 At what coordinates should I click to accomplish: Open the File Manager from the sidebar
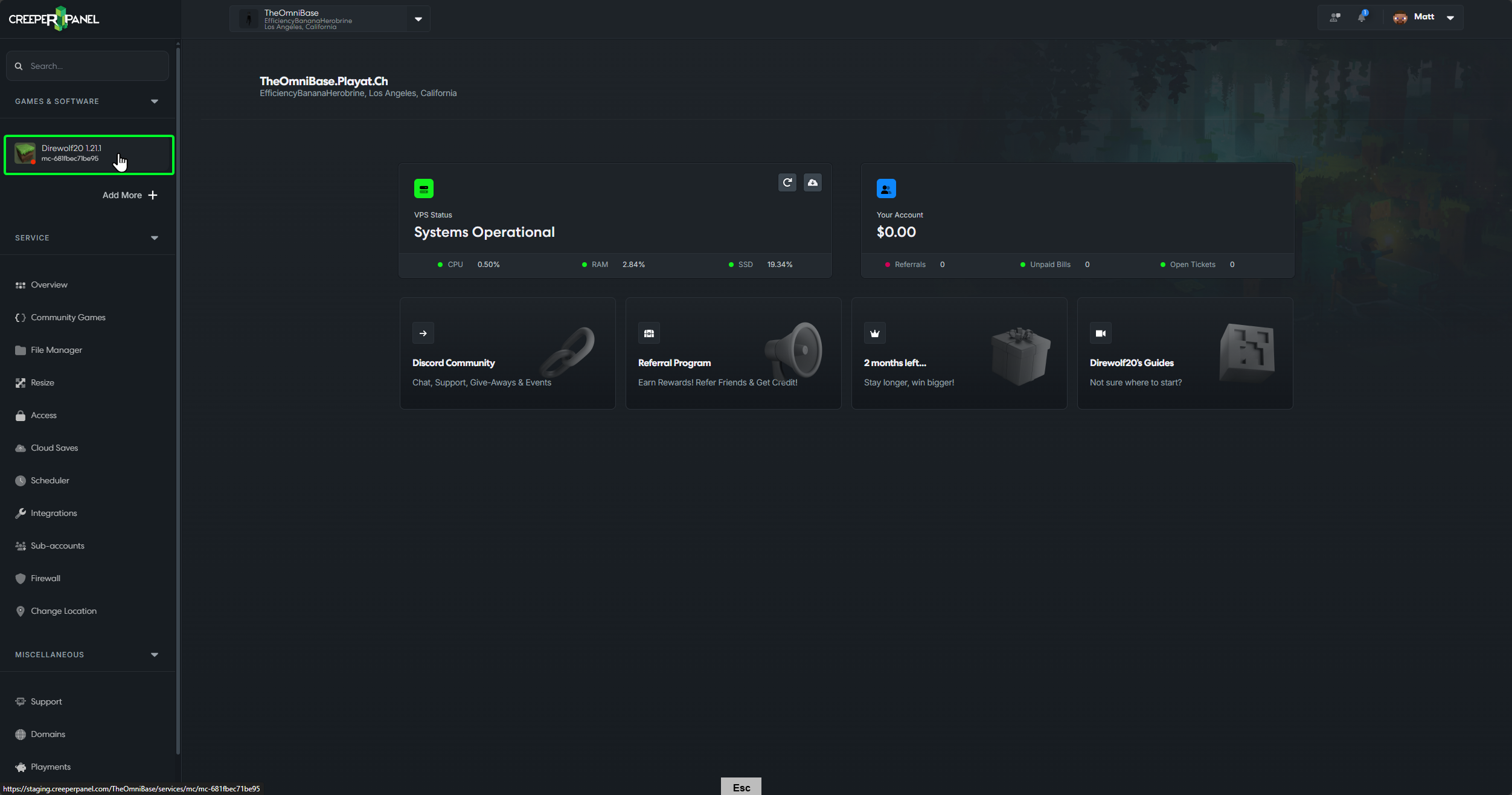click(57, 350)
